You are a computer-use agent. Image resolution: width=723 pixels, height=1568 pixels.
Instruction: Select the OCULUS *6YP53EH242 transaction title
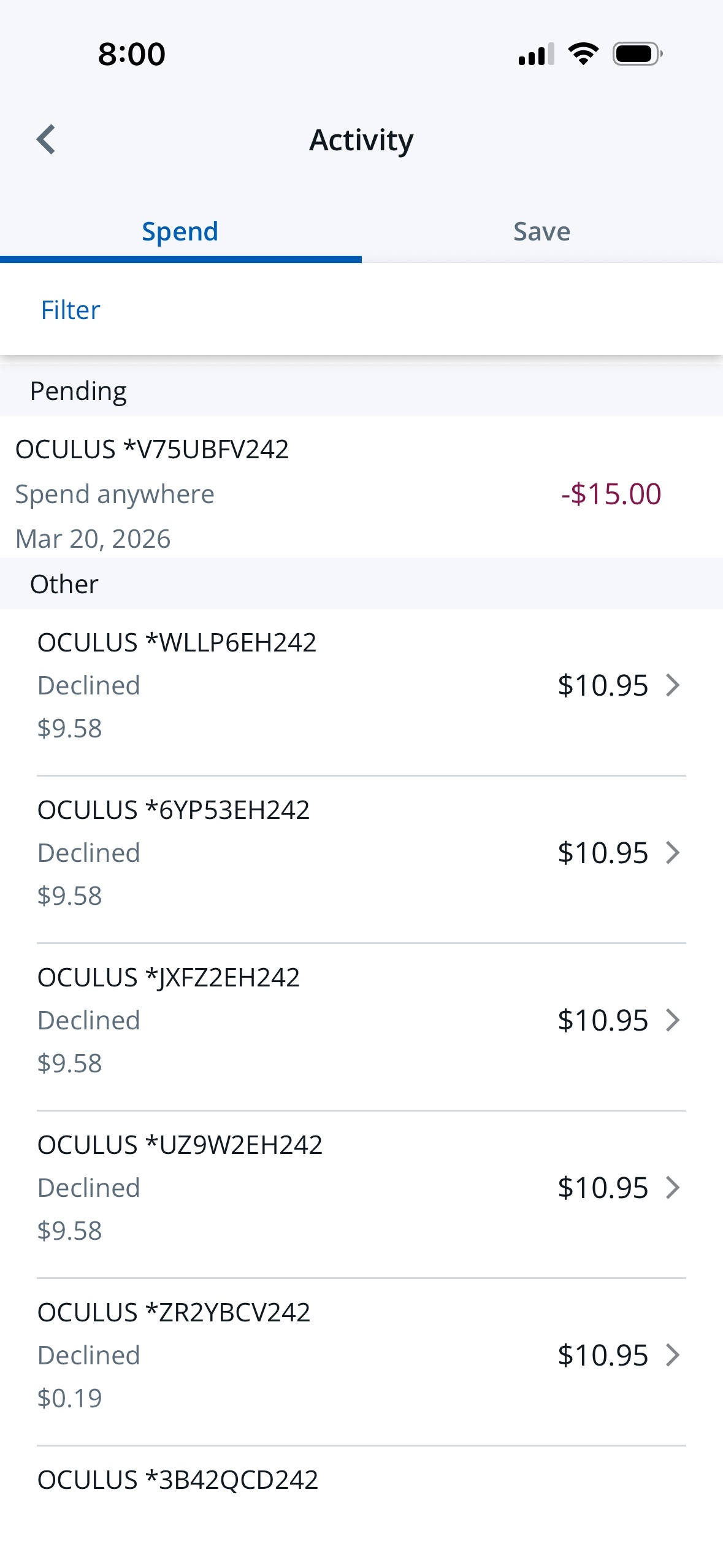(174, 810)
